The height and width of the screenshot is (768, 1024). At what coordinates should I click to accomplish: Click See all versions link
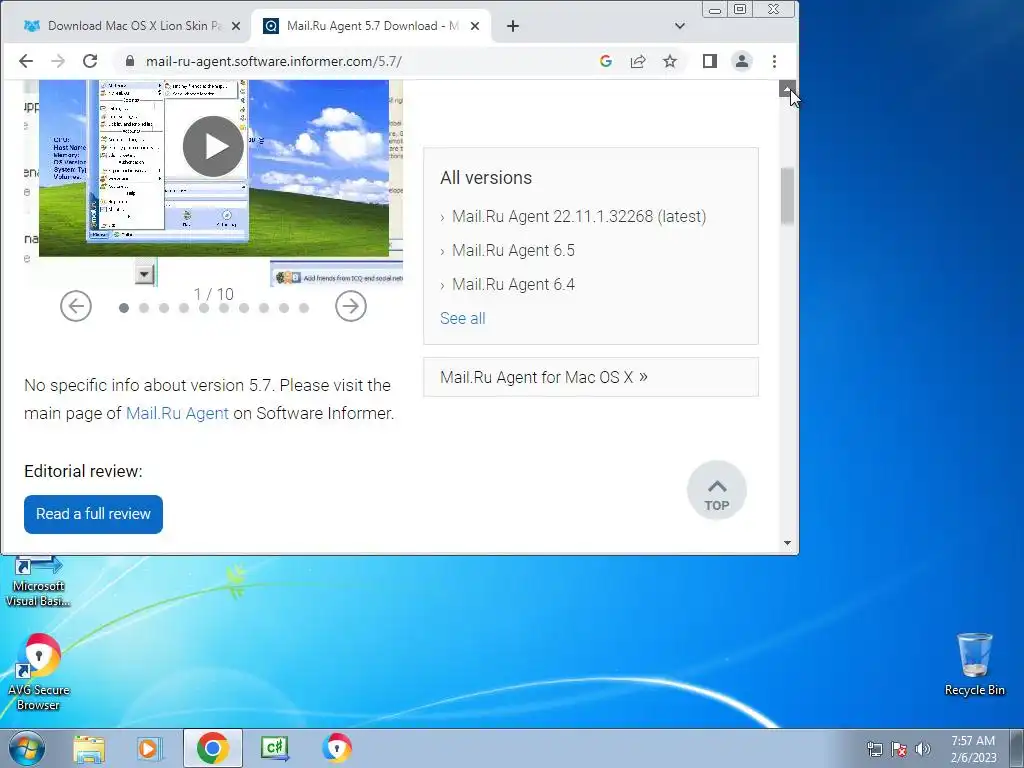pyautogui.click(x=462, y=319)
